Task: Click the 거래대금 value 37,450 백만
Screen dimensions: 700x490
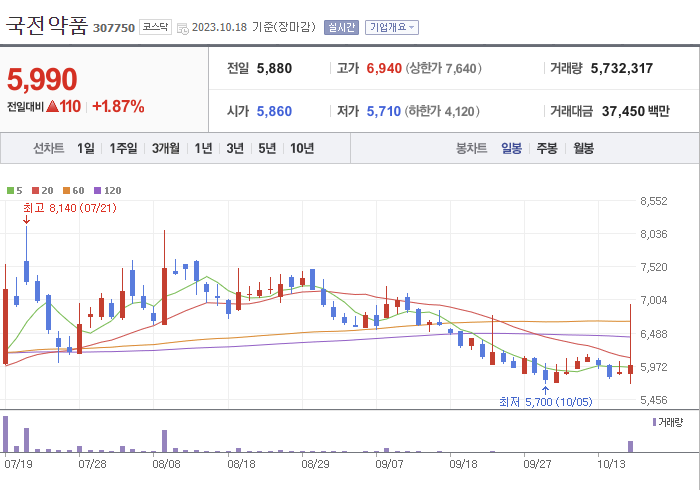Action: [x=636, y=111]
